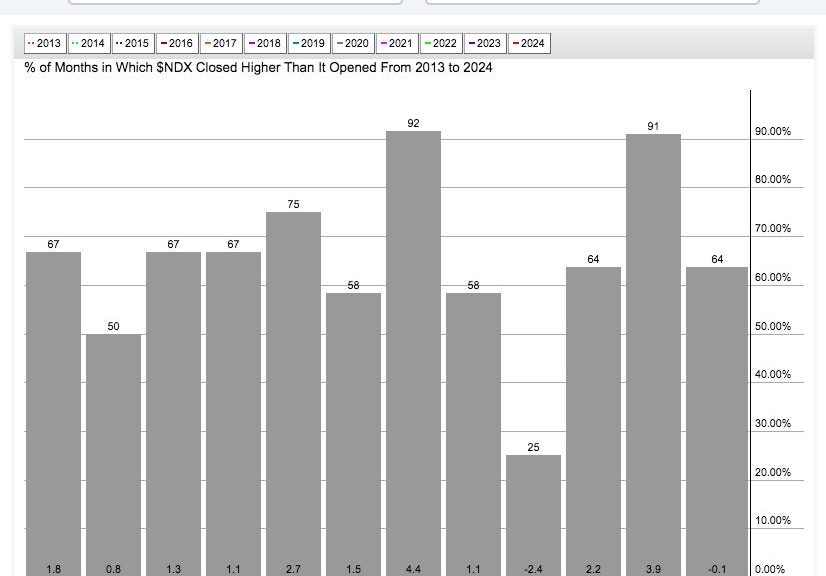Toggle the 2015 series legend button

click(133, 43)
